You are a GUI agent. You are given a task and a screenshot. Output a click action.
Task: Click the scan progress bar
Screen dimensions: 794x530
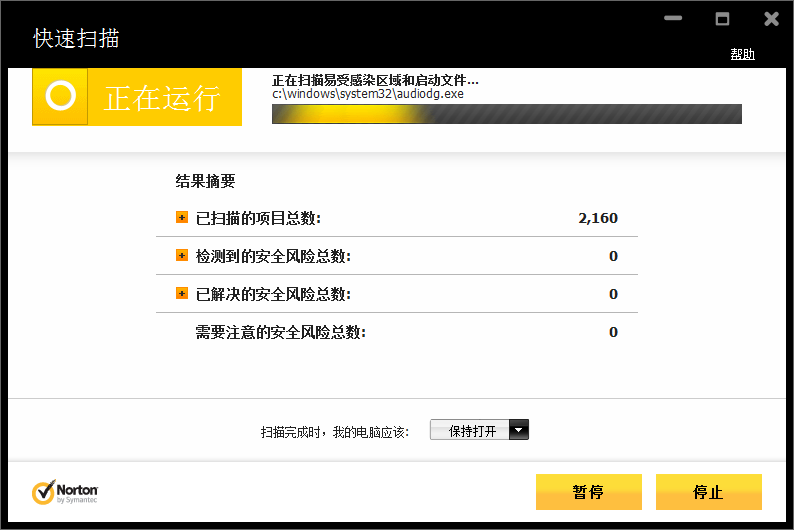[x=506, y=114]
